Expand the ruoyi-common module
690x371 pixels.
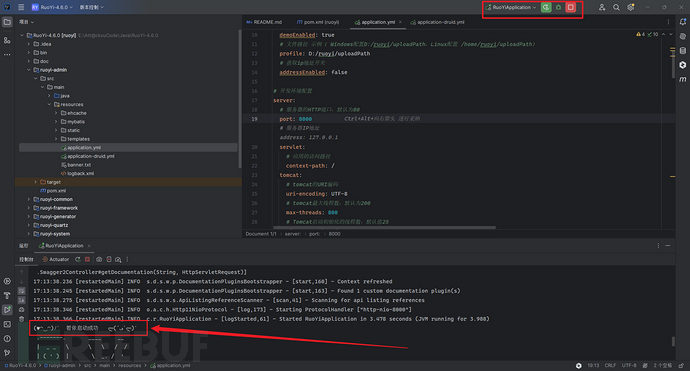point(29,199)
